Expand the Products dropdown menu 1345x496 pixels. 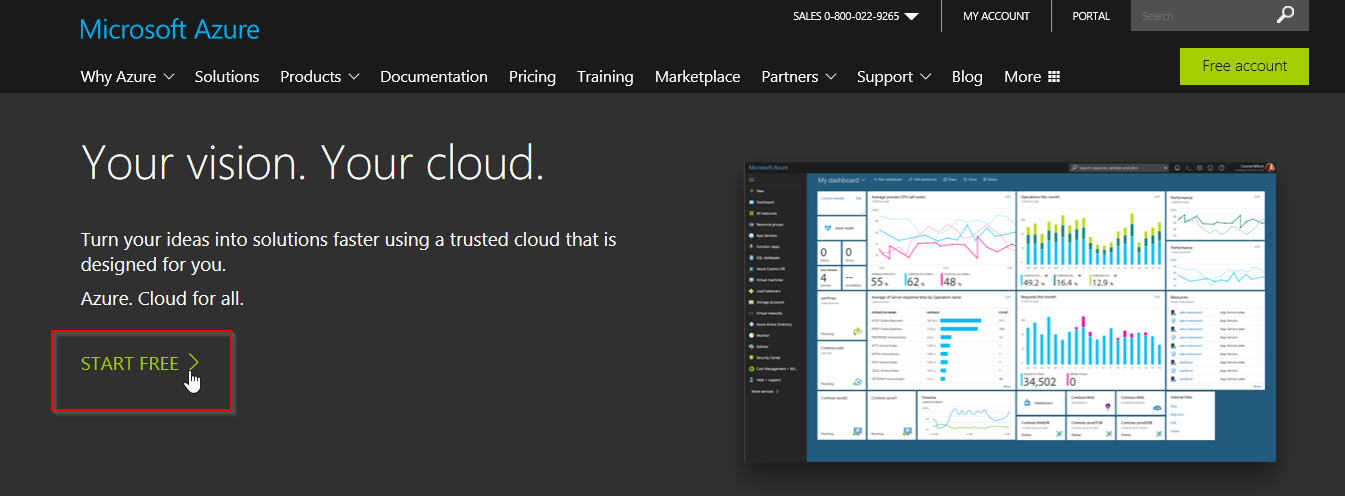(319, 77)
